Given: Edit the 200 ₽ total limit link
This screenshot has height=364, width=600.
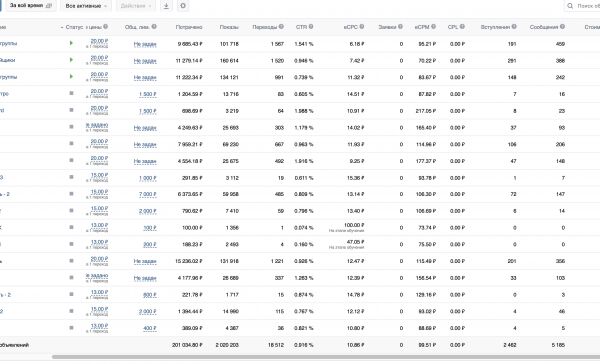Looking at the screenshot, I should tap(150, 245).
